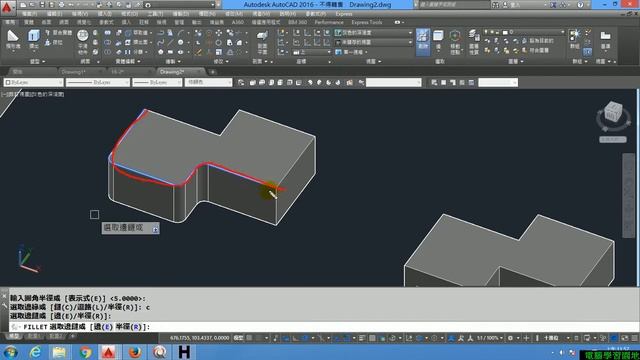
Task: Click the Match Layer button
Action: [536, 51]
